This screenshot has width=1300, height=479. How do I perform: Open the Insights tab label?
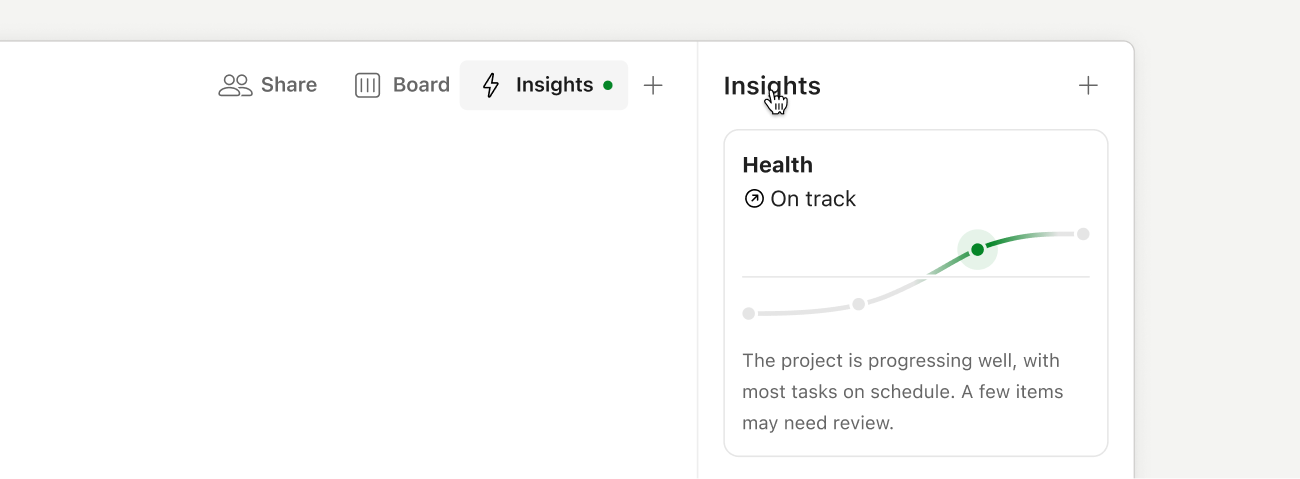tap(554, 85)
